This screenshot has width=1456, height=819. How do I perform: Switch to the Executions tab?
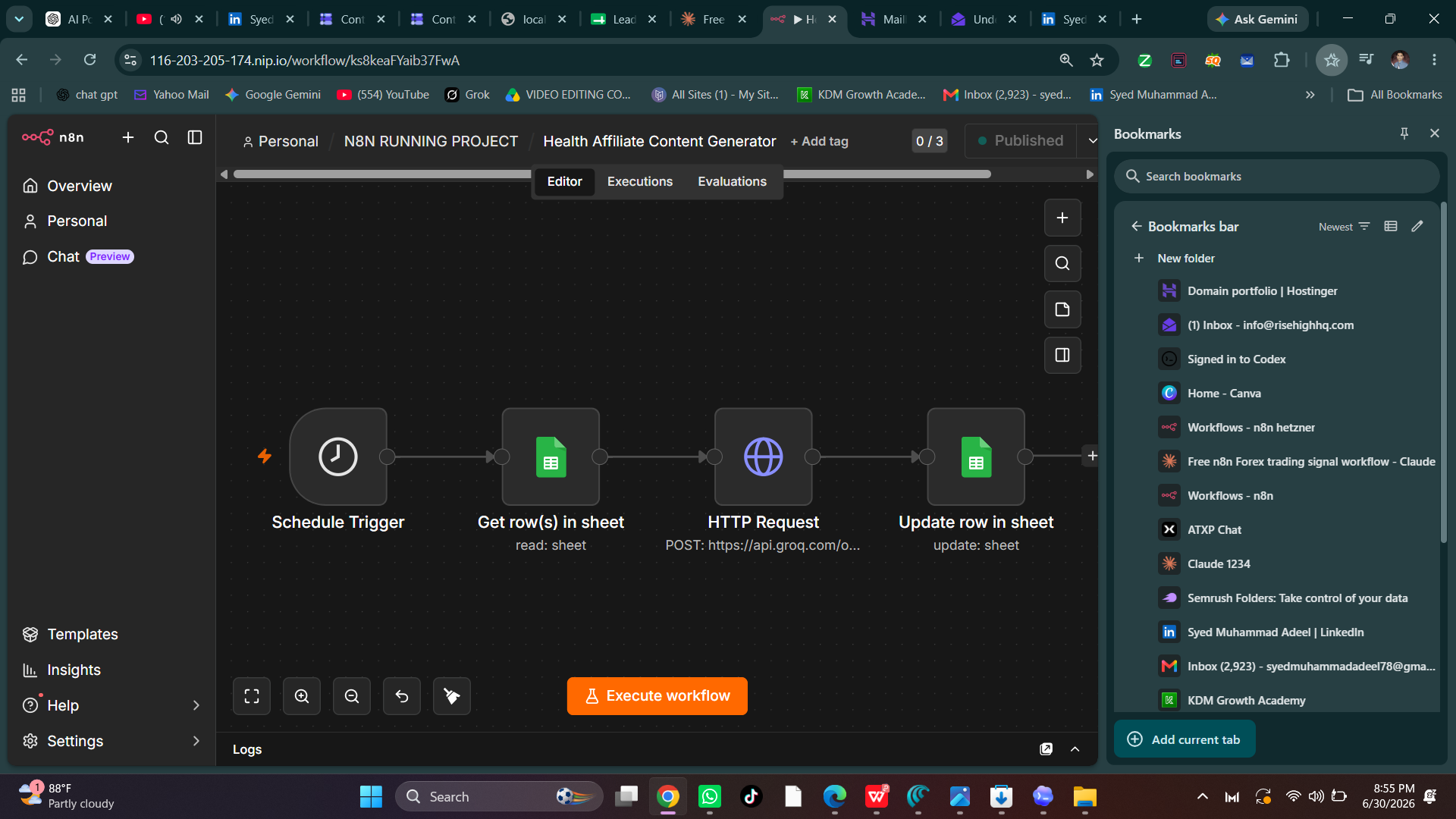click(640, 181)
